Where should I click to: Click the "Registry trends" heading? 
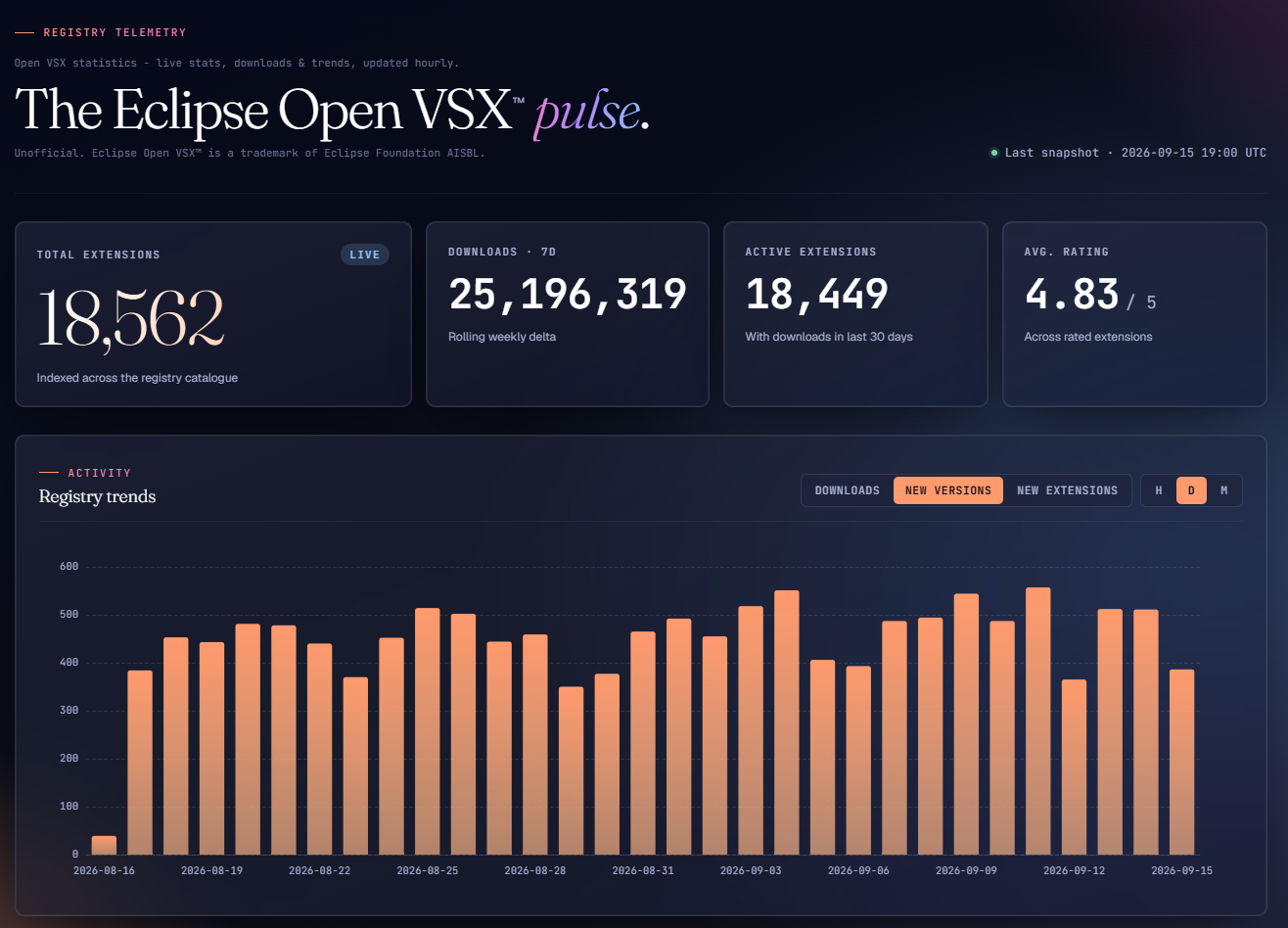coord(97,496)
